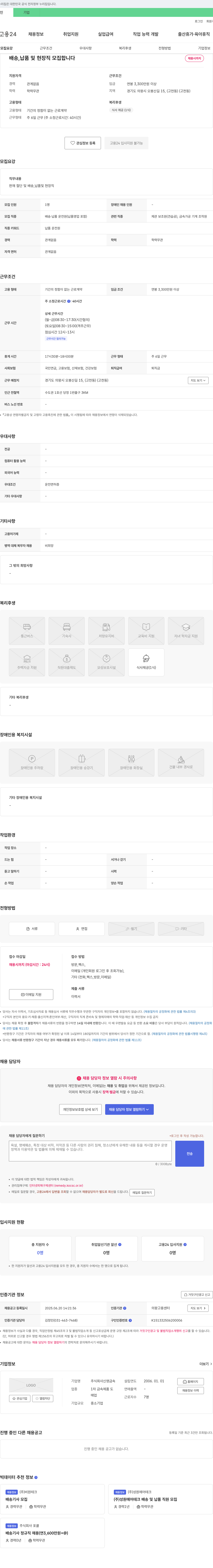
Task: Open the 출산휴가·육아휴직 menu
Action: pyautogui.click(x=194, y=34)
